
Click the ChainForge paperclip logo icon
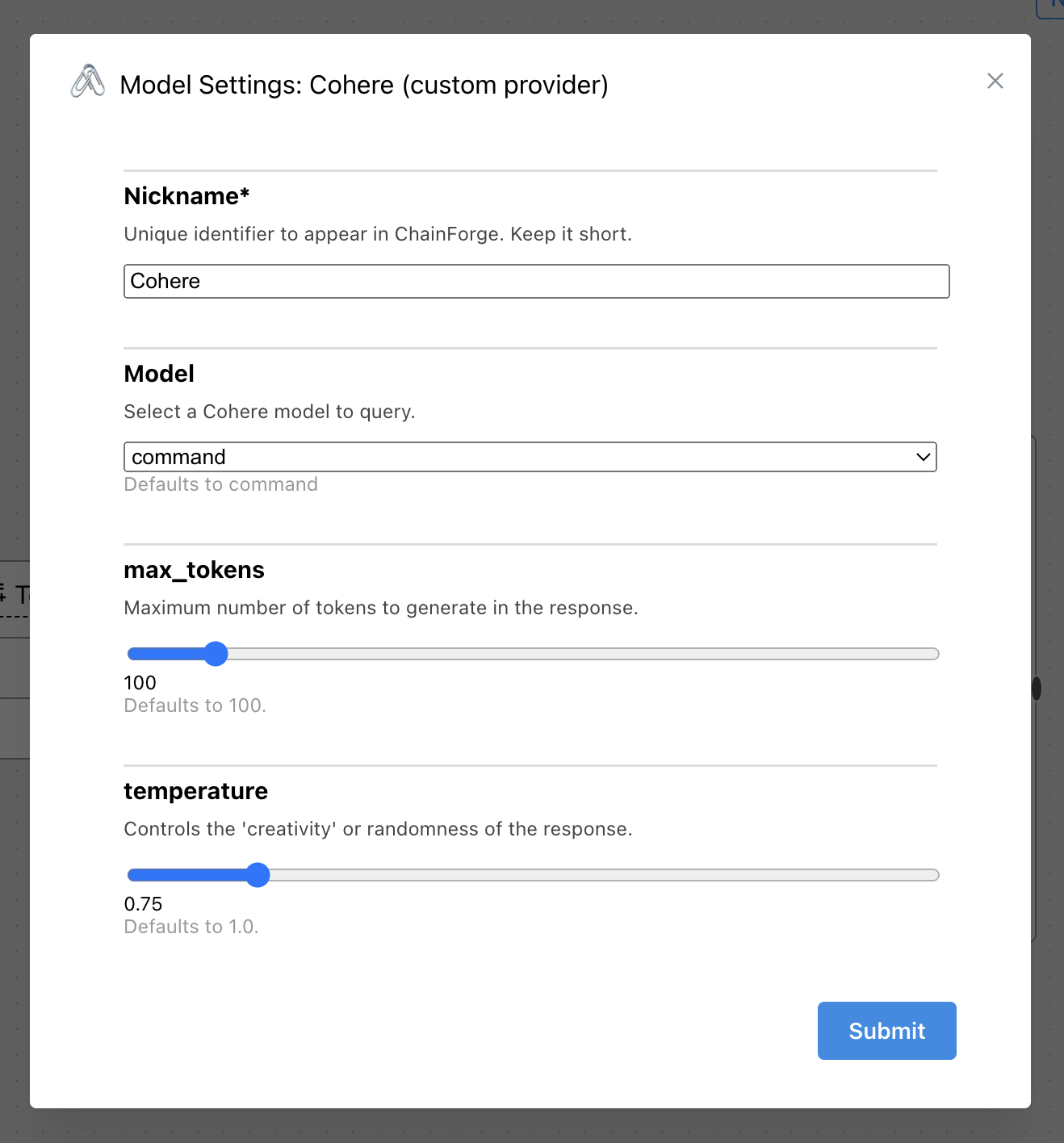(88, 82)
